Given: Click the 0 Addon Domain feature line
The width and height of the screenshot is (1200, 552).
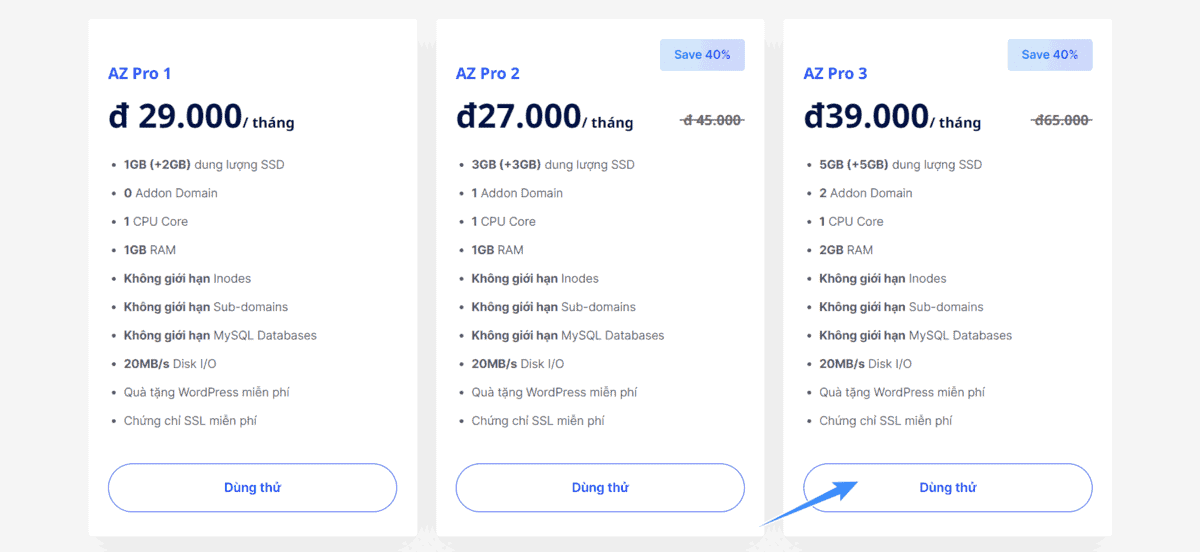Looking at the screenshot, I should pyautogui.click(x=171, y=193).
